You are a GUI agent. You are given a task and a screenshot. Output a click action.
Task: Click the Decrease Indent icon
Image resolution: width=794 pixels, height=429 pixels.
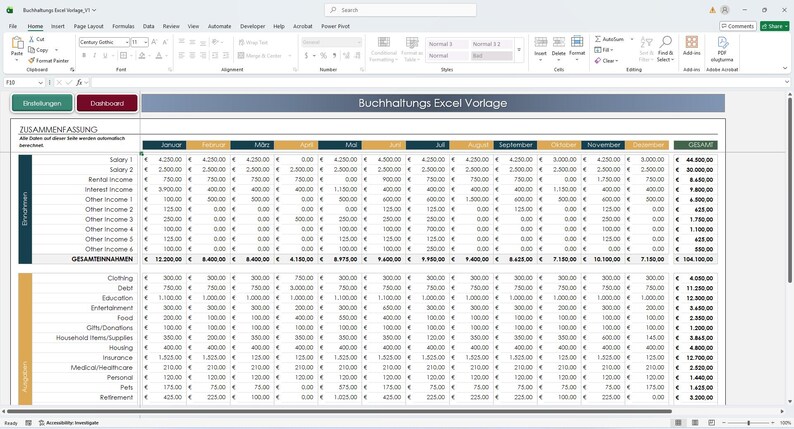[215, 55]
